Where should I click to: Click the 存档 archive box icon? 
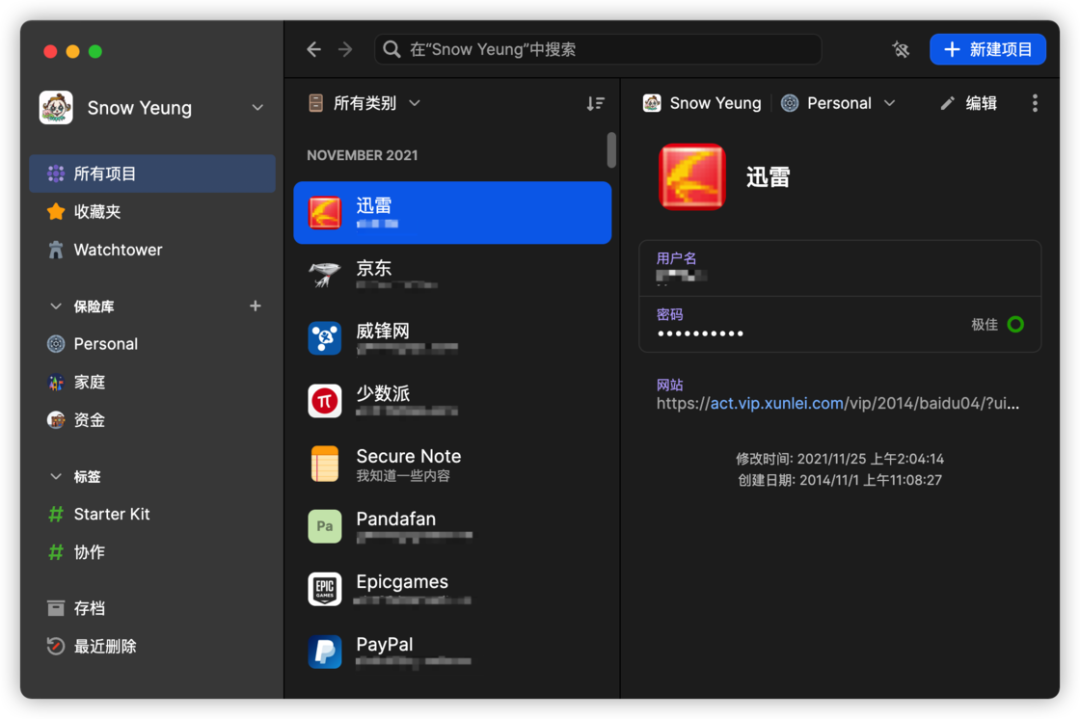[56, 608]
